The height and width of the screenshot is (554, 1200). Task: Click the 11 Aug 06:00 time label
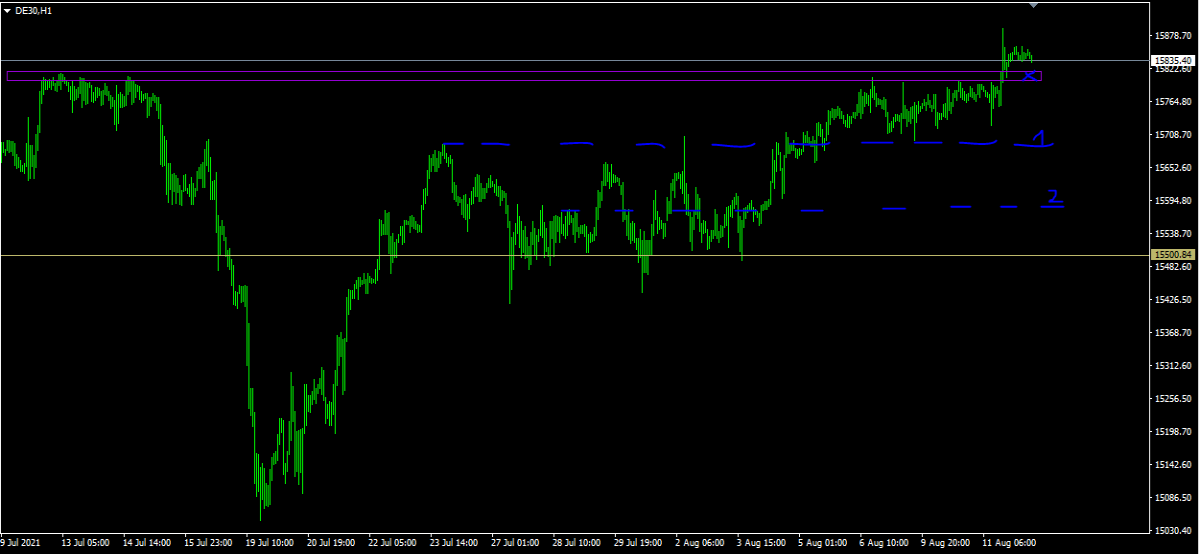1008,543
